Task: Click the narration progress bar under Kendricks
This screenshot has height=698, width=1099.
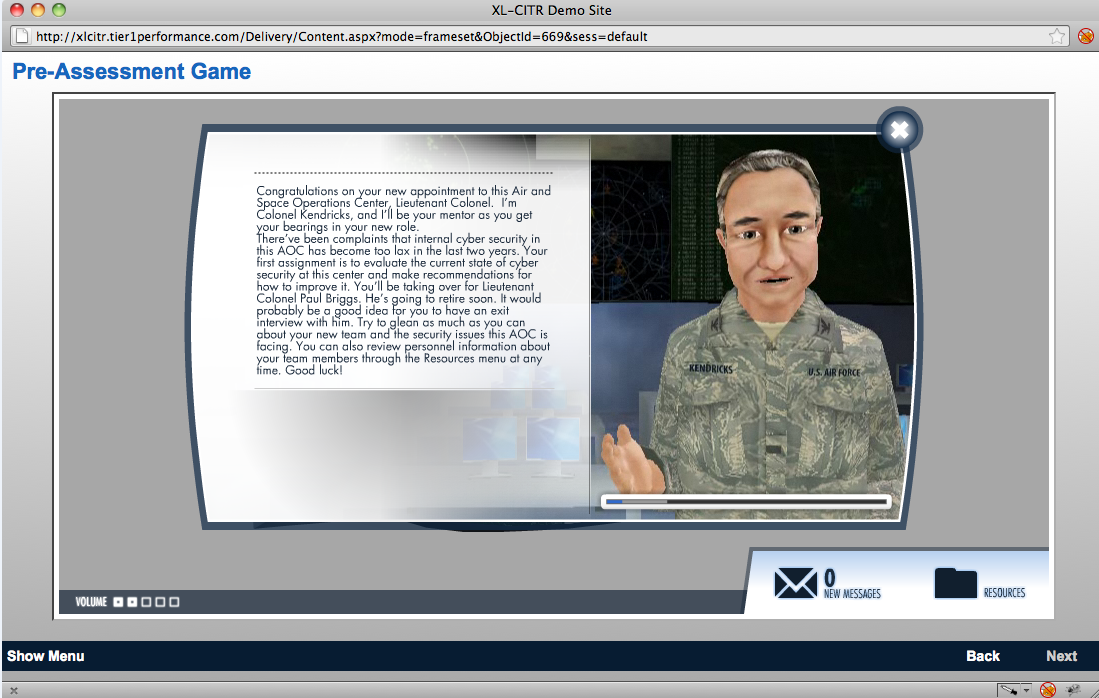Action: 745,501
